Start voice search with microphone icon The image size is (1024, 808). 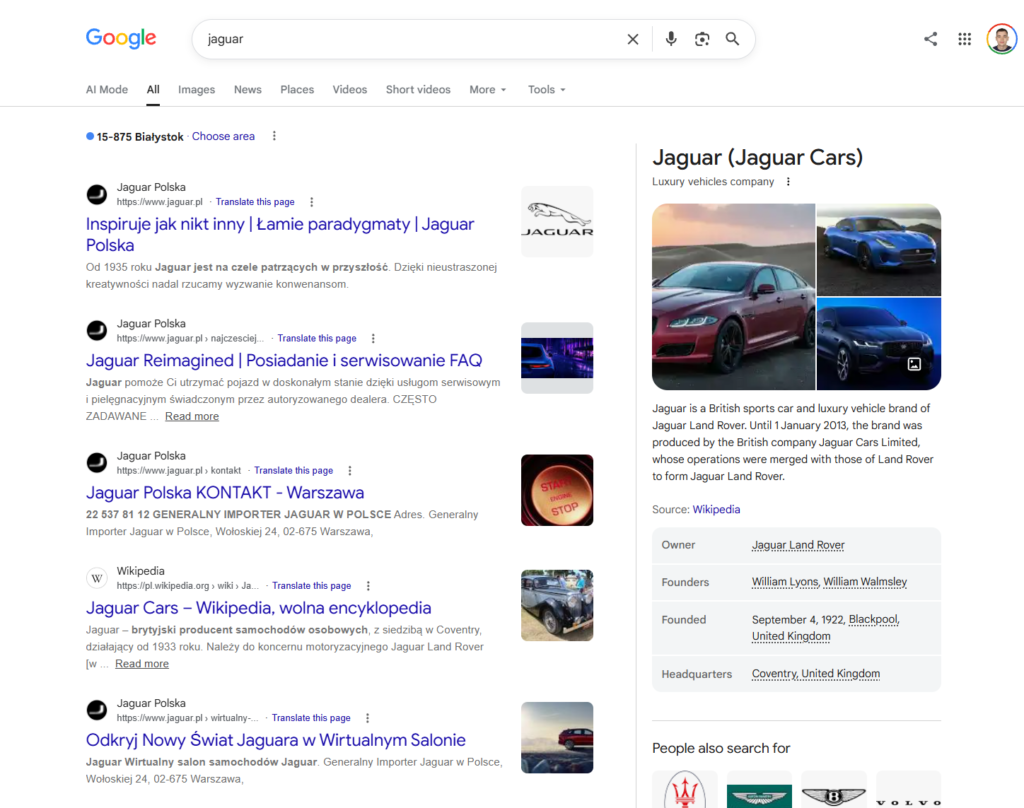coord(671,39)
